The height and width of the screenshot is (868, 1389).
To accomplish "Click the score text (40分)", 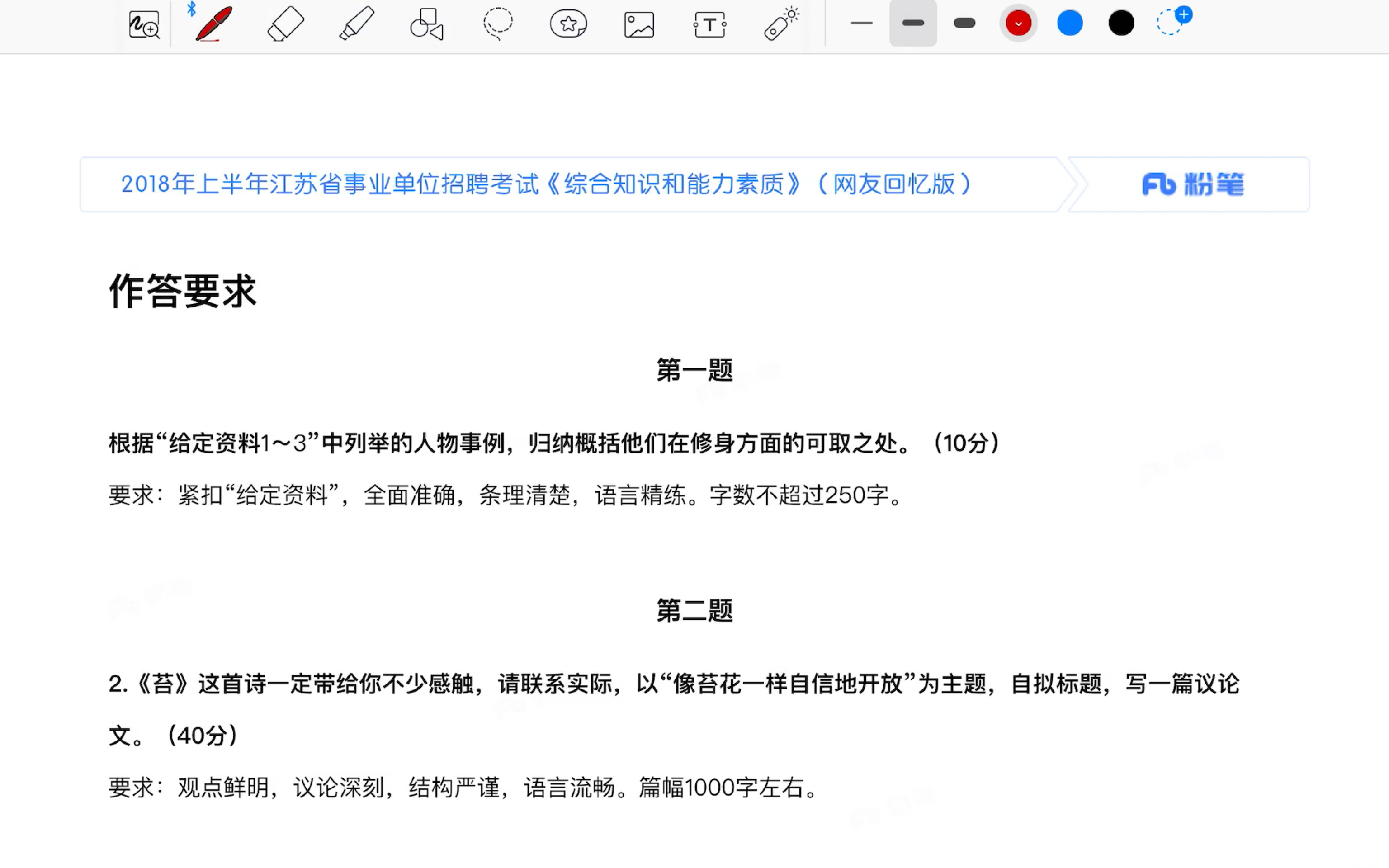I will [x=202, y=736].
